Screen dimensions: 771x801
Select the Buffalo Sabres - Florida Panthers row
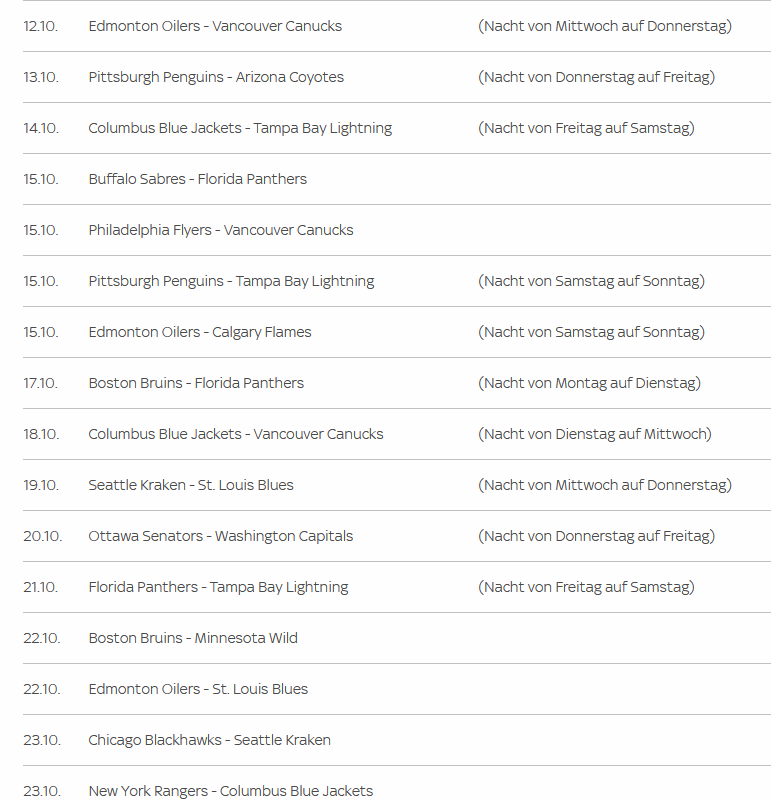(197, 179)
